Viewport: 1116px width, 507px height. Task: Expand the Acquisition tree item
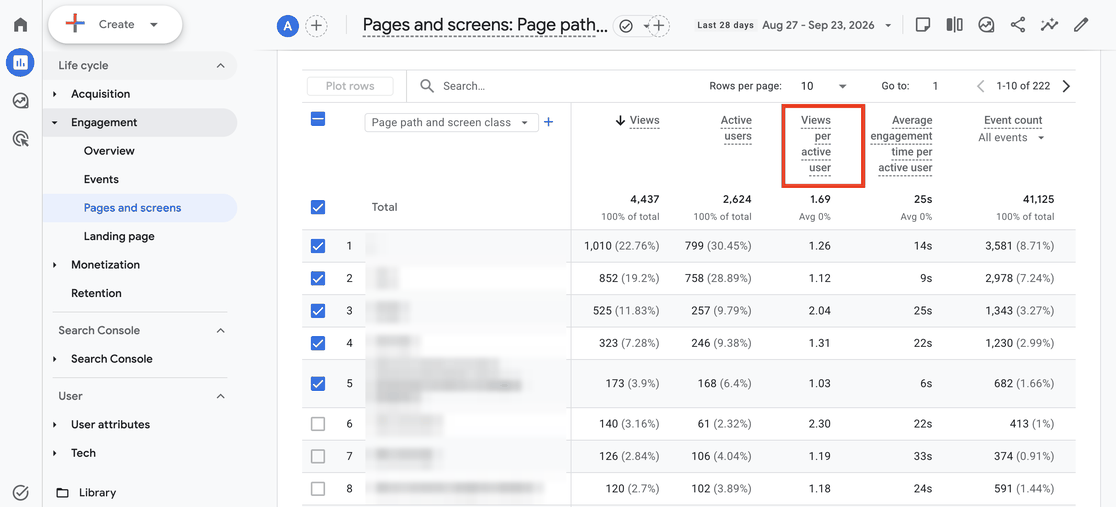click(55, 94)
